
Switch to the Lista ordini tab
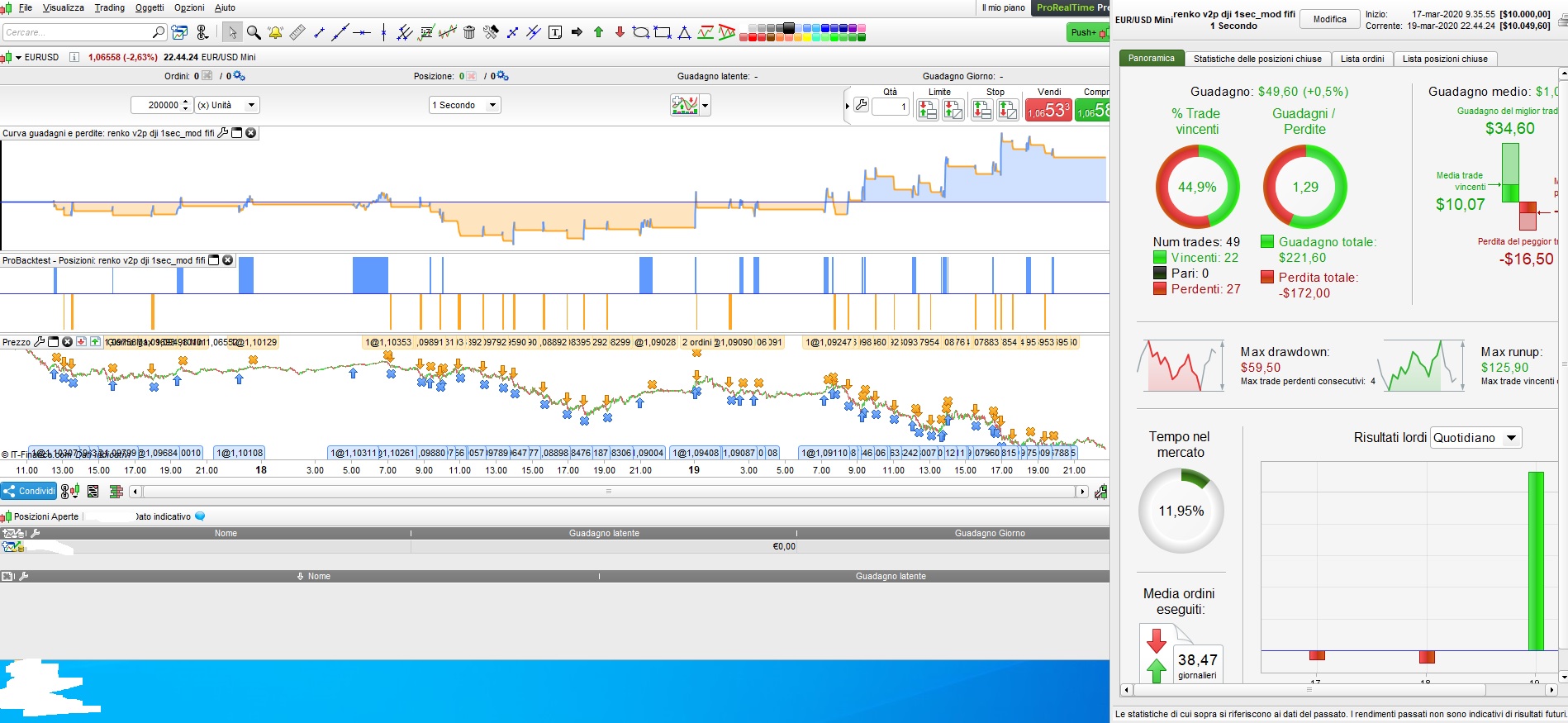[x=1361, y=59]
